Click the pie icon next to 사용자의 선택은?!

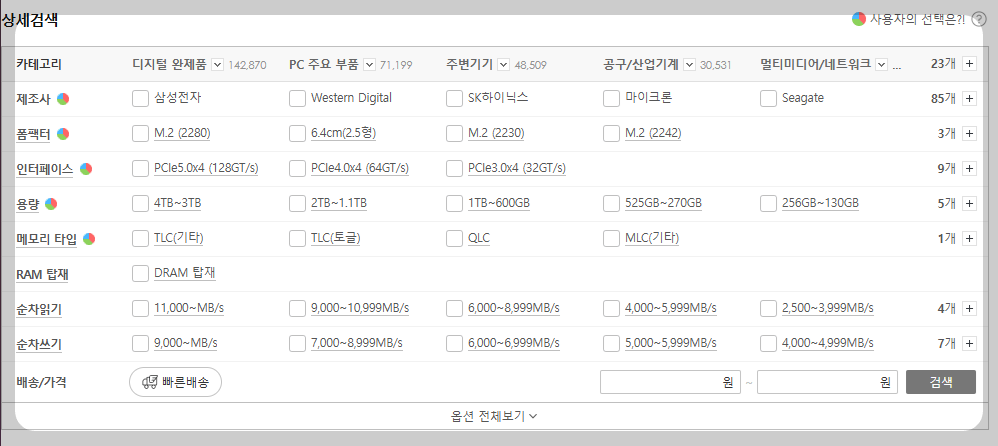click(859, 19)
